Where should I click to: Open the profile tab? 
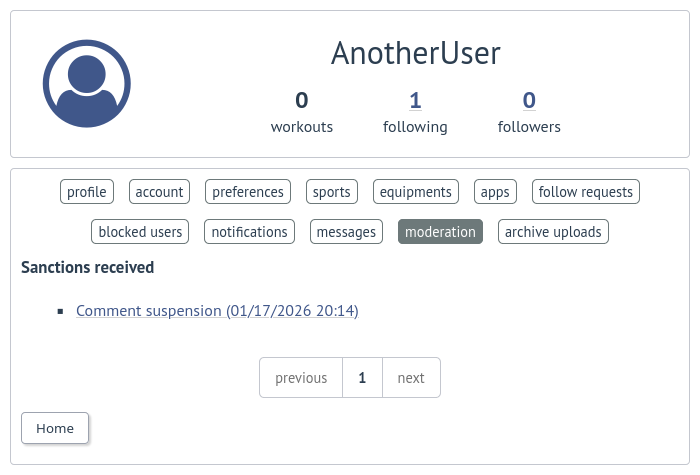click(x=87, y=192)
